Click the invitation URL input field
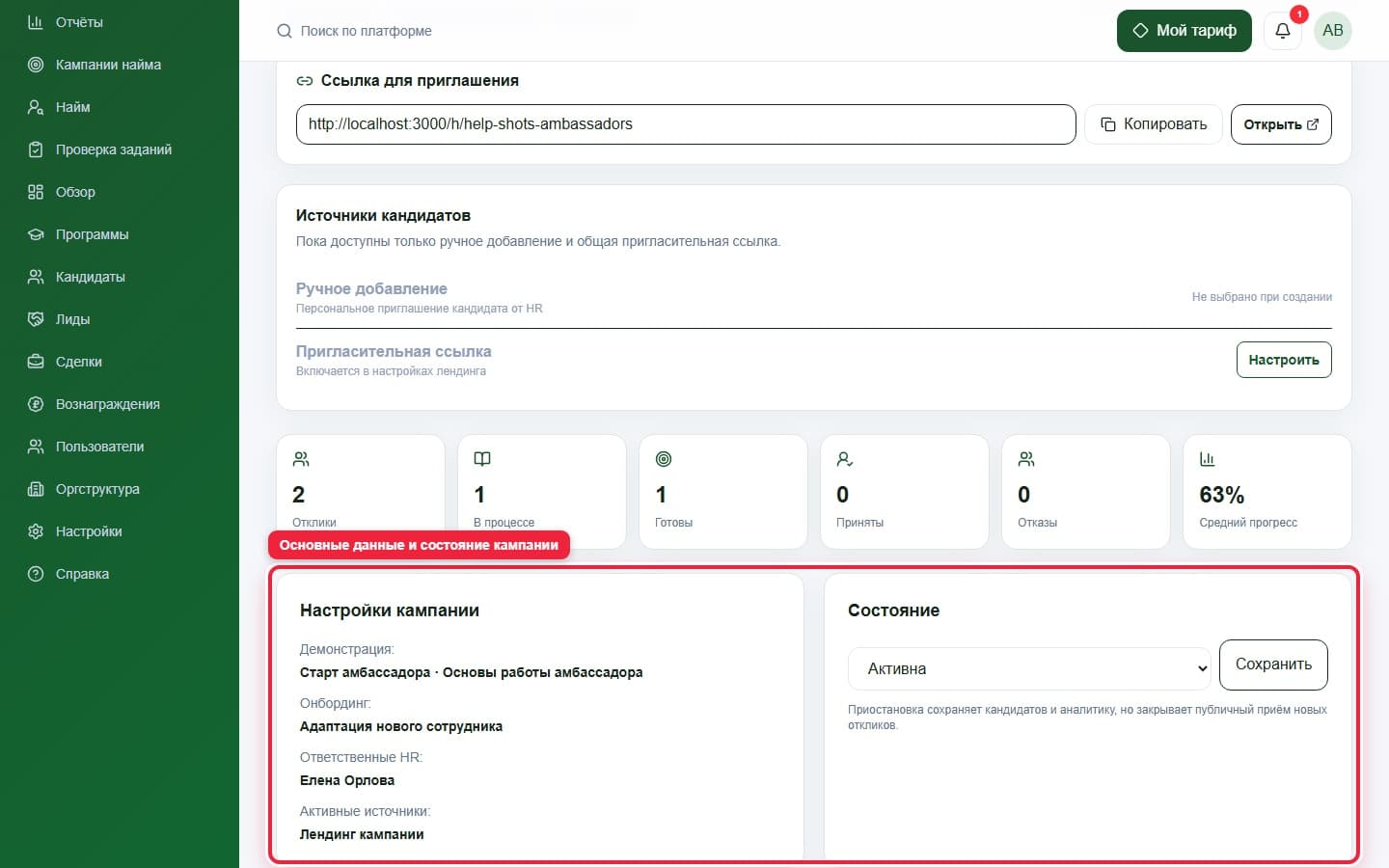This screenshot has width=1389, height=868. 686,124
